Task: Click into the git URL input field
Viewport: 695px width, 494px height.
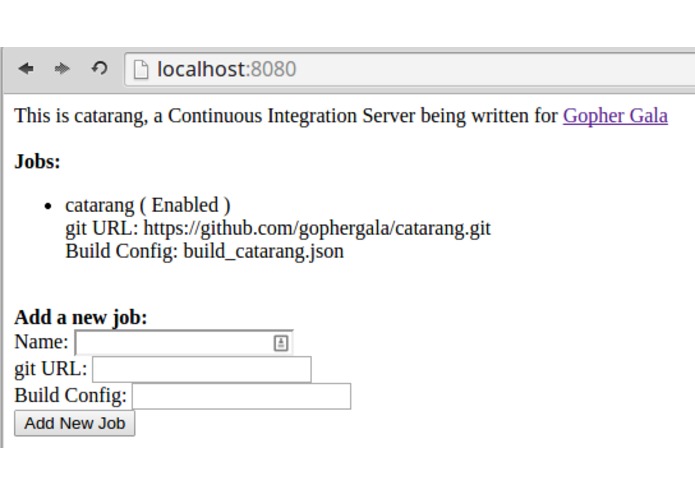Action: pyautogui.click(x=202, y=369)
